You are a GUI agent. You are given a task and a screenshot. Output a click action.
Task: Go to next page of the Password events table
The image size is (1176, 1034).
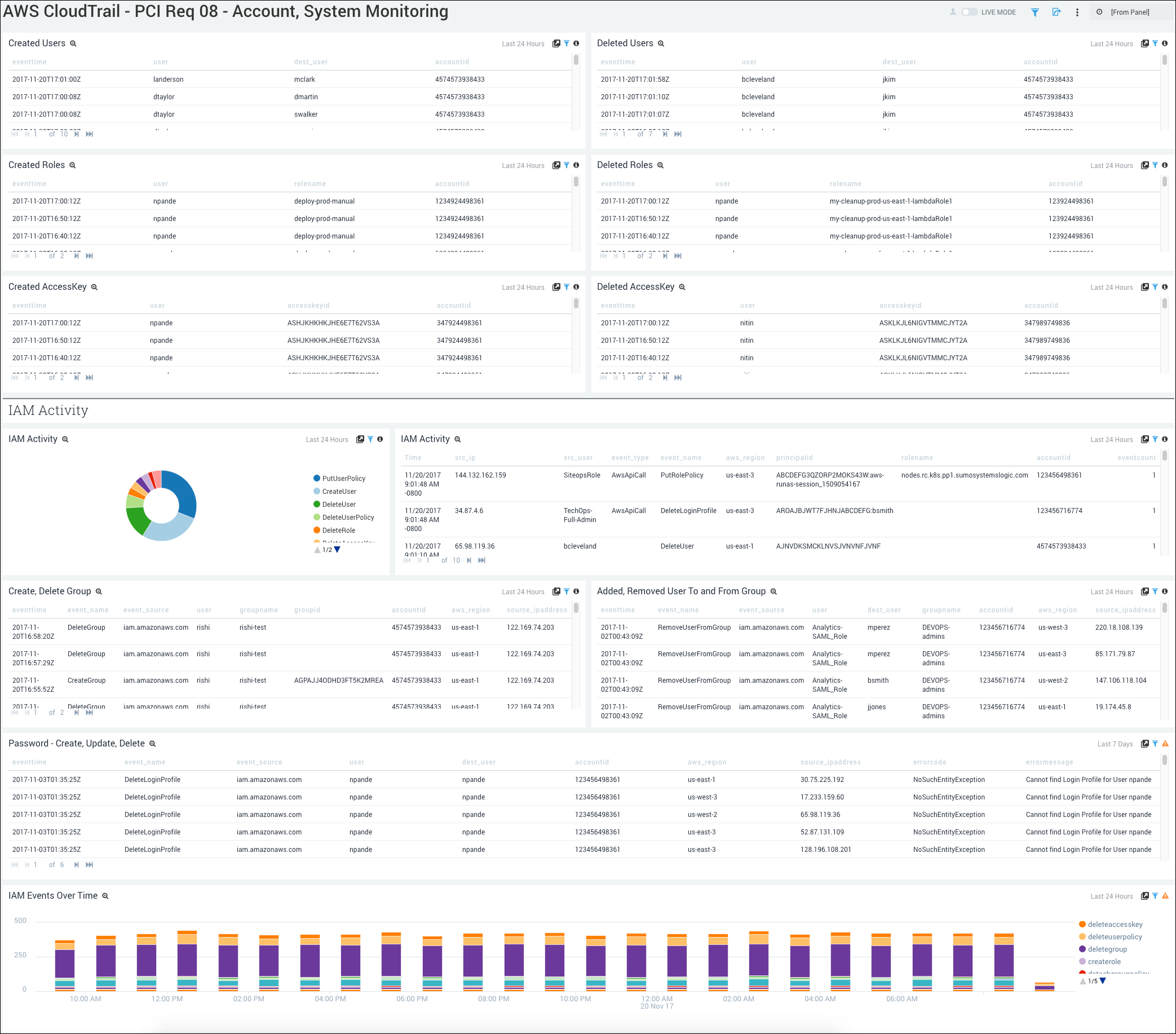pos(77,864)
